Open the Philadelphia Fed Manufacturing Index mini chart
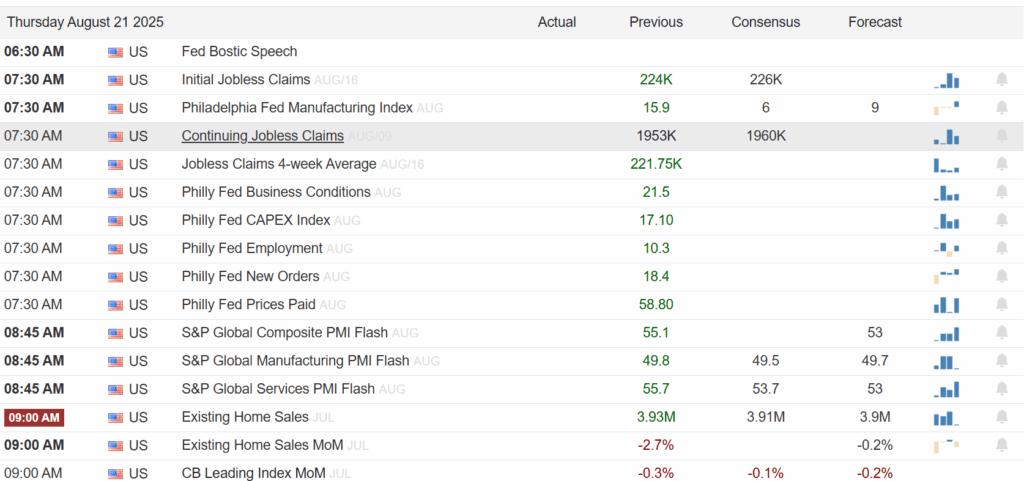The height and width of the screenshot is (481, 1024). (946, 108)
